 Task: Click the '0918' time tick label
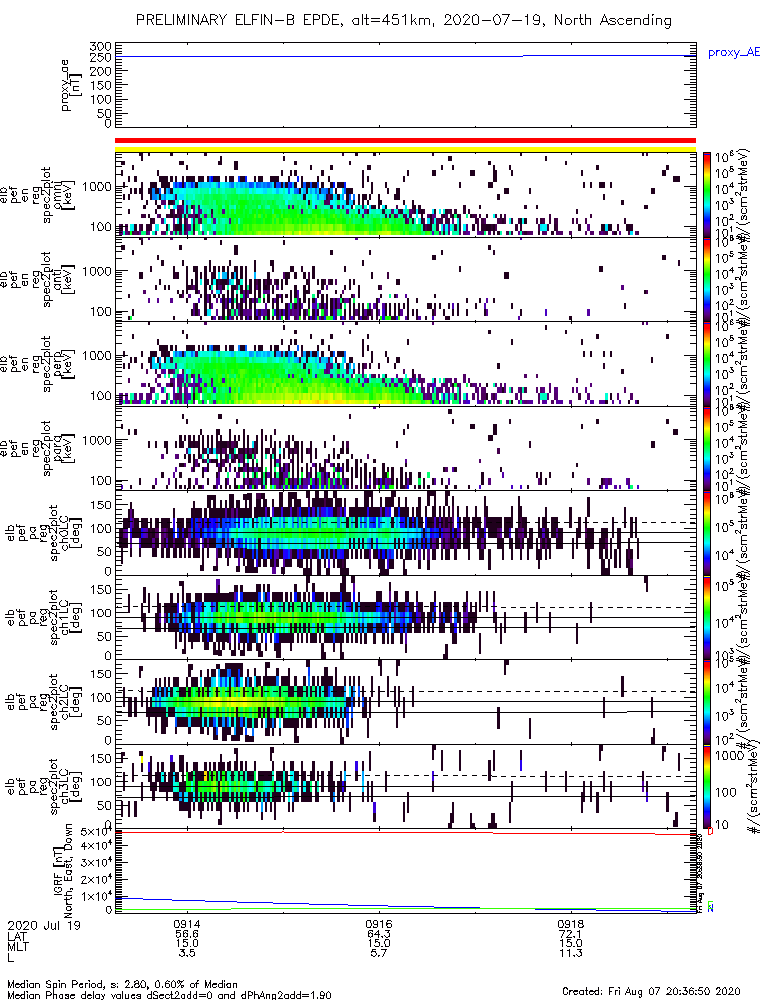pos(570,924)
